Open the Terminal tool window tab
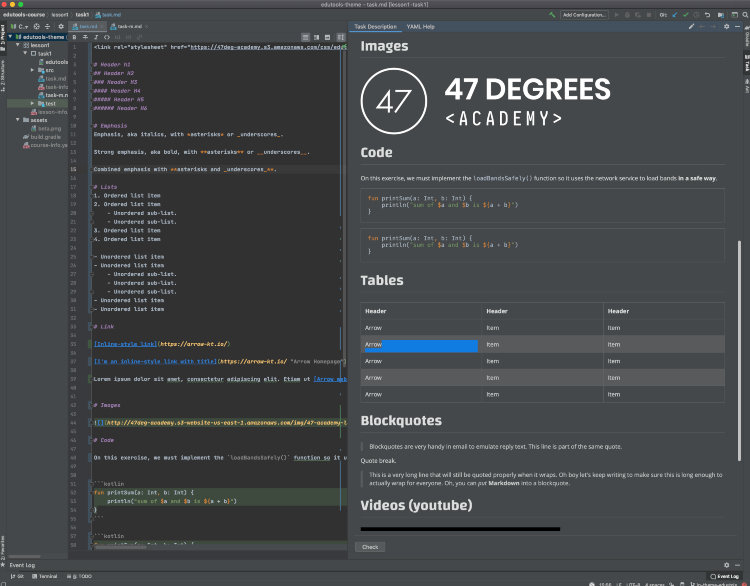750x586 pixels. coord(44,576)
